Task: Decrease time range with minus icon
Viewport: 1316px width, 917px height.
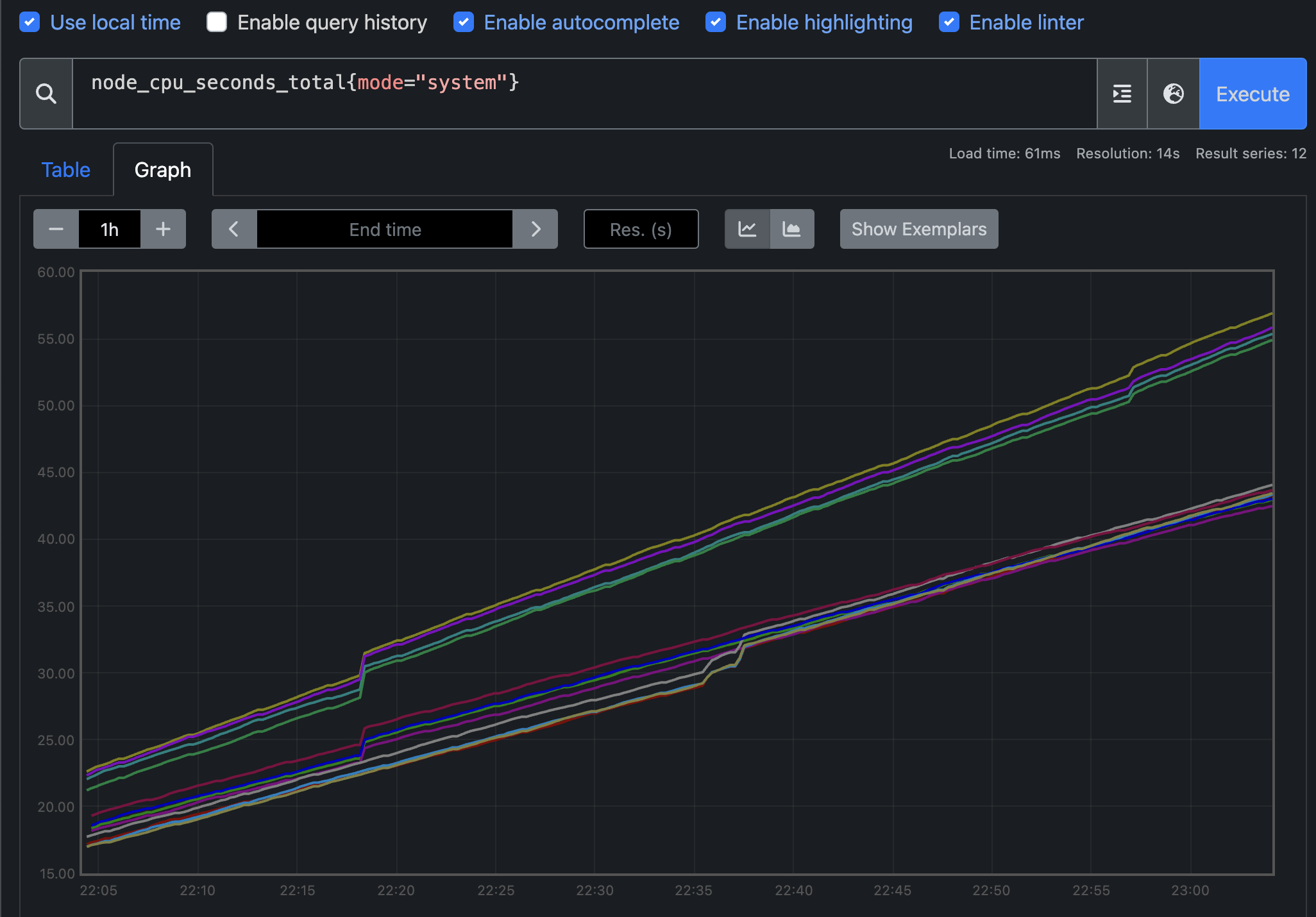Action: tap(56, 229)
